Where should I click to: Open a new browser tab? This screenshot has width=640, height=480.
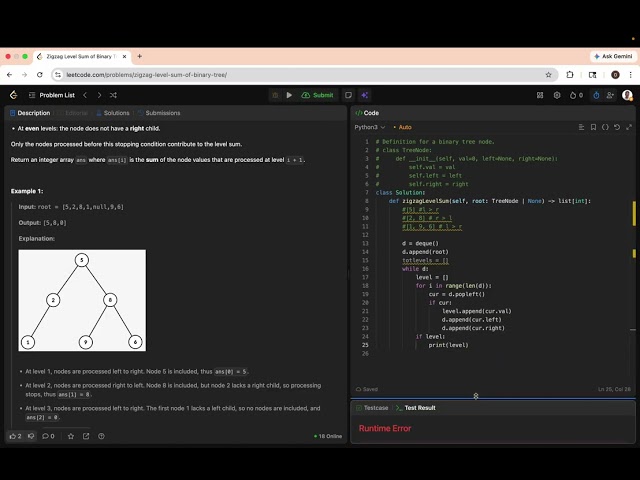[140, 56]
